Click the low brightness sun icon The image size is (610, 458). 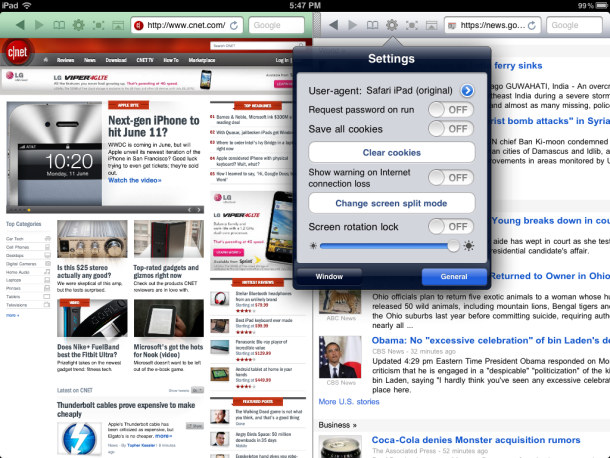313,246
